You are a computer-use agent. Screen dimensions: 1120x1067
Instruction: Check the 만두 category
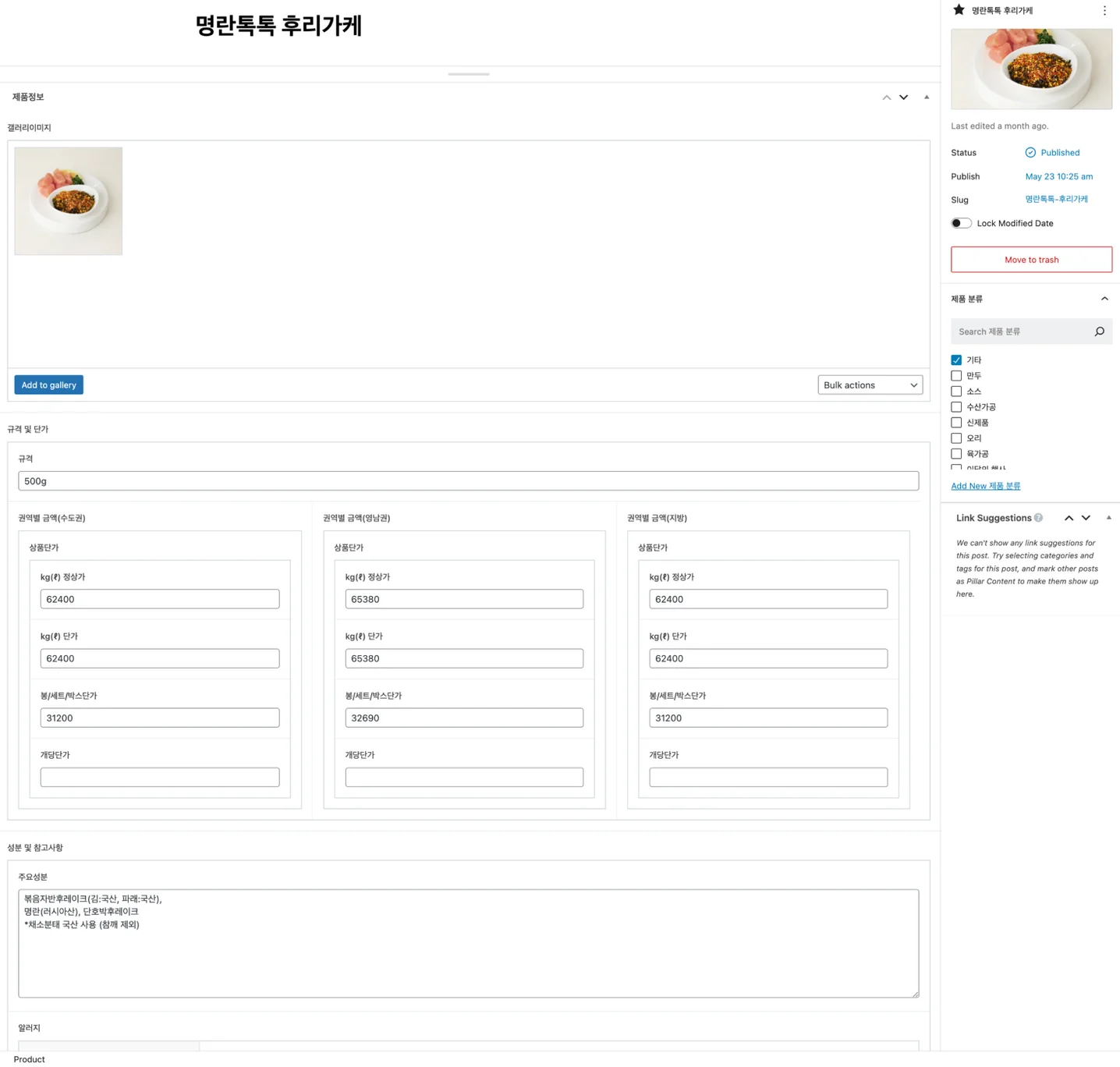pyautogui.click(x=956, y=376)
